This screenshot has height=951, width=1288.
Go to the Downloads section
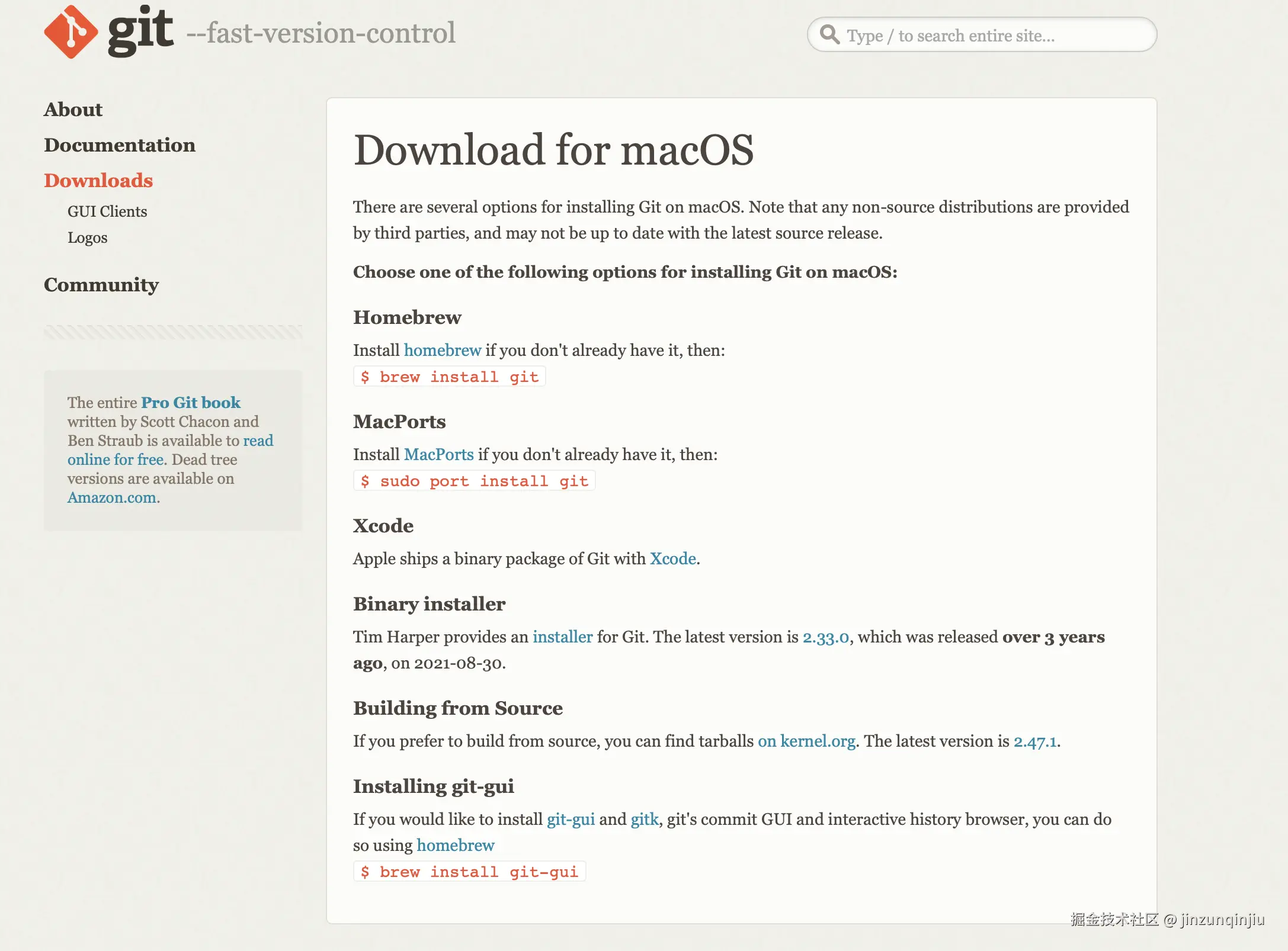coord(98,181)
